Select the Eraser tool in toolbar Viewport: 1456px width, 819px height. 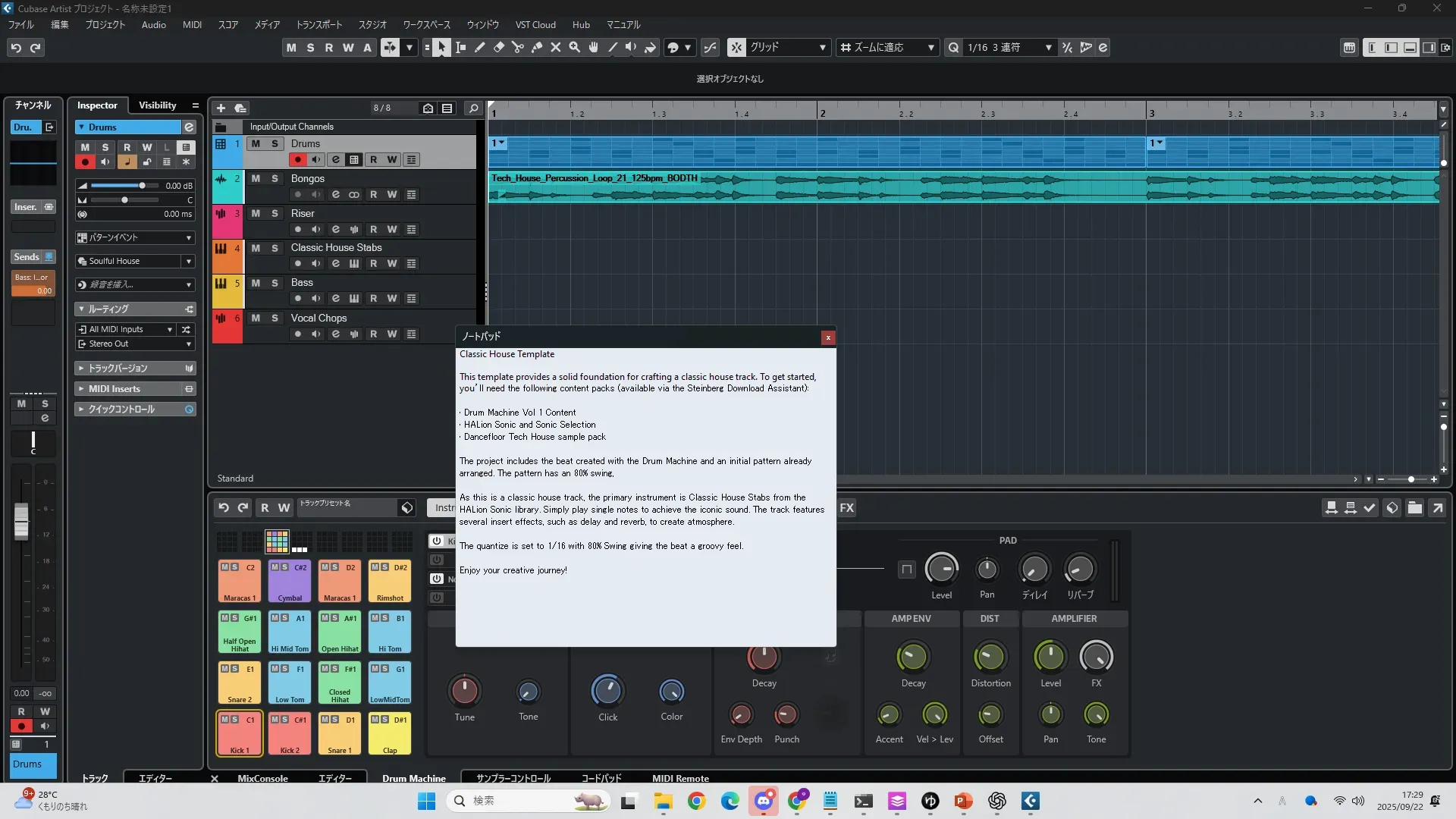(498, 47)
